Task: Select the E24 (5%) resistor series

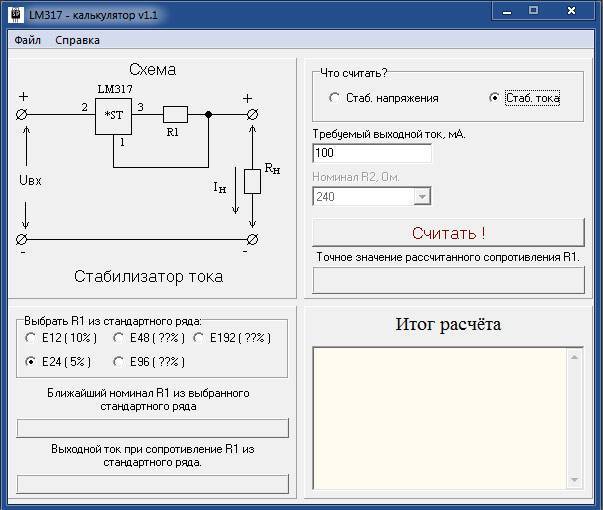Action: (31, 362)
